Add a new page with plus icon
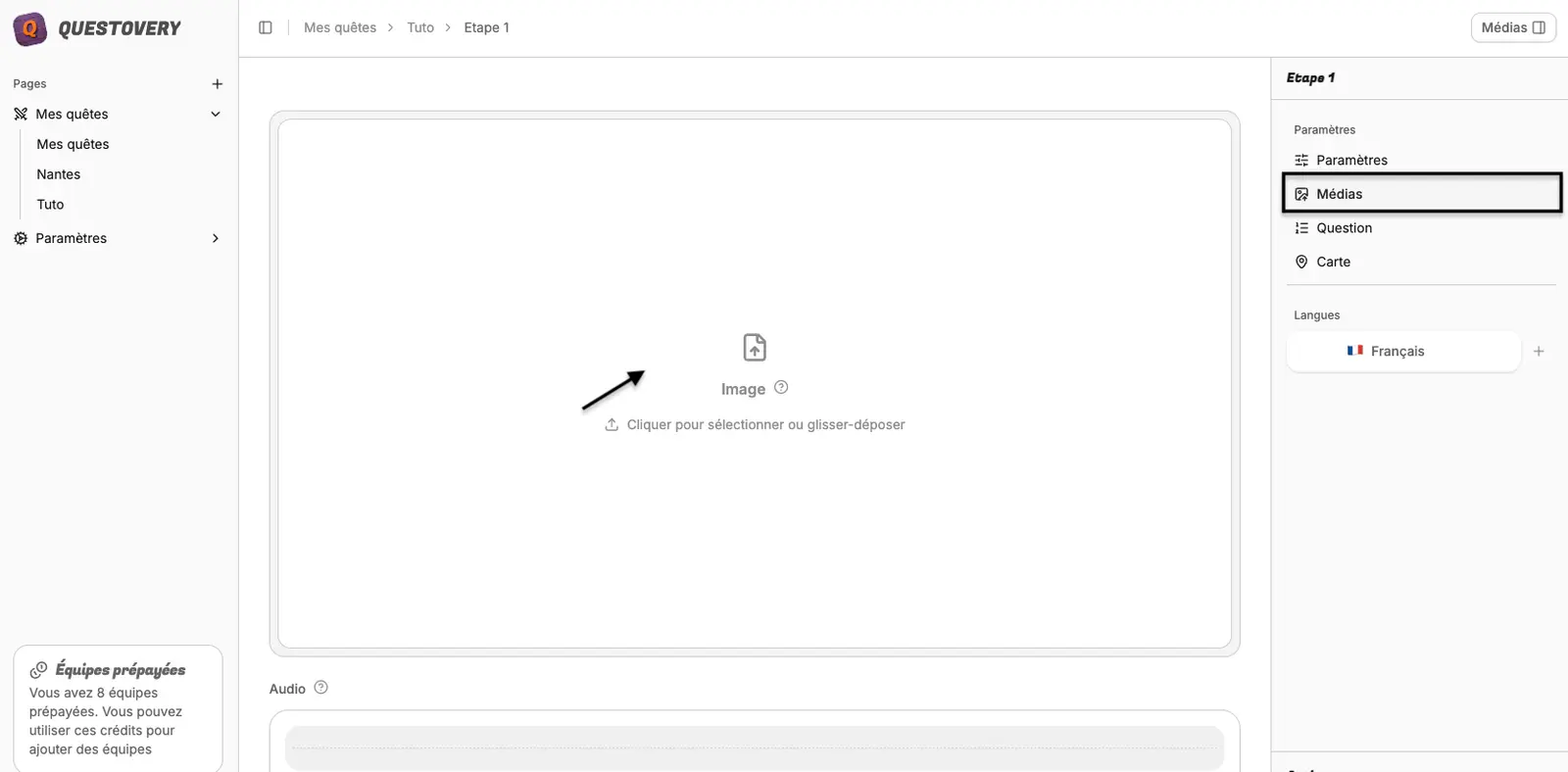The height and width of the screenshot is (772, 1568). pyautogui.click(x=218, y=84)
